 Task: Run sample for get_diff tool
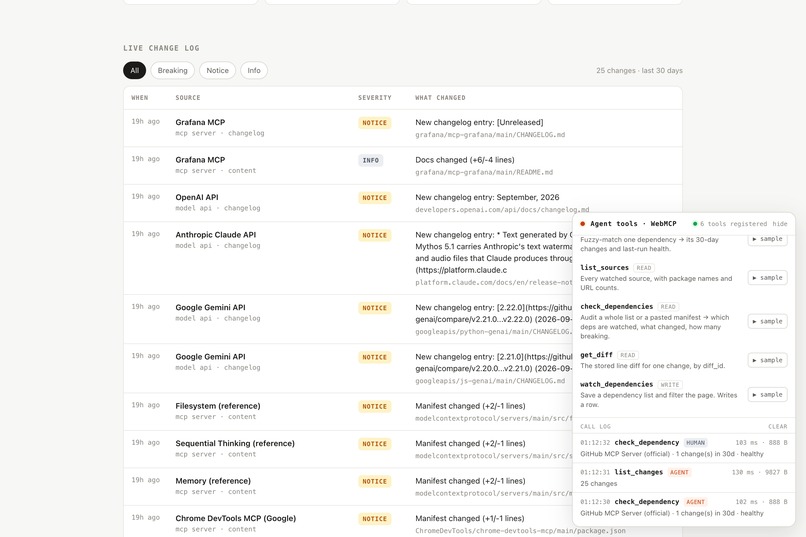coord(767,360)
